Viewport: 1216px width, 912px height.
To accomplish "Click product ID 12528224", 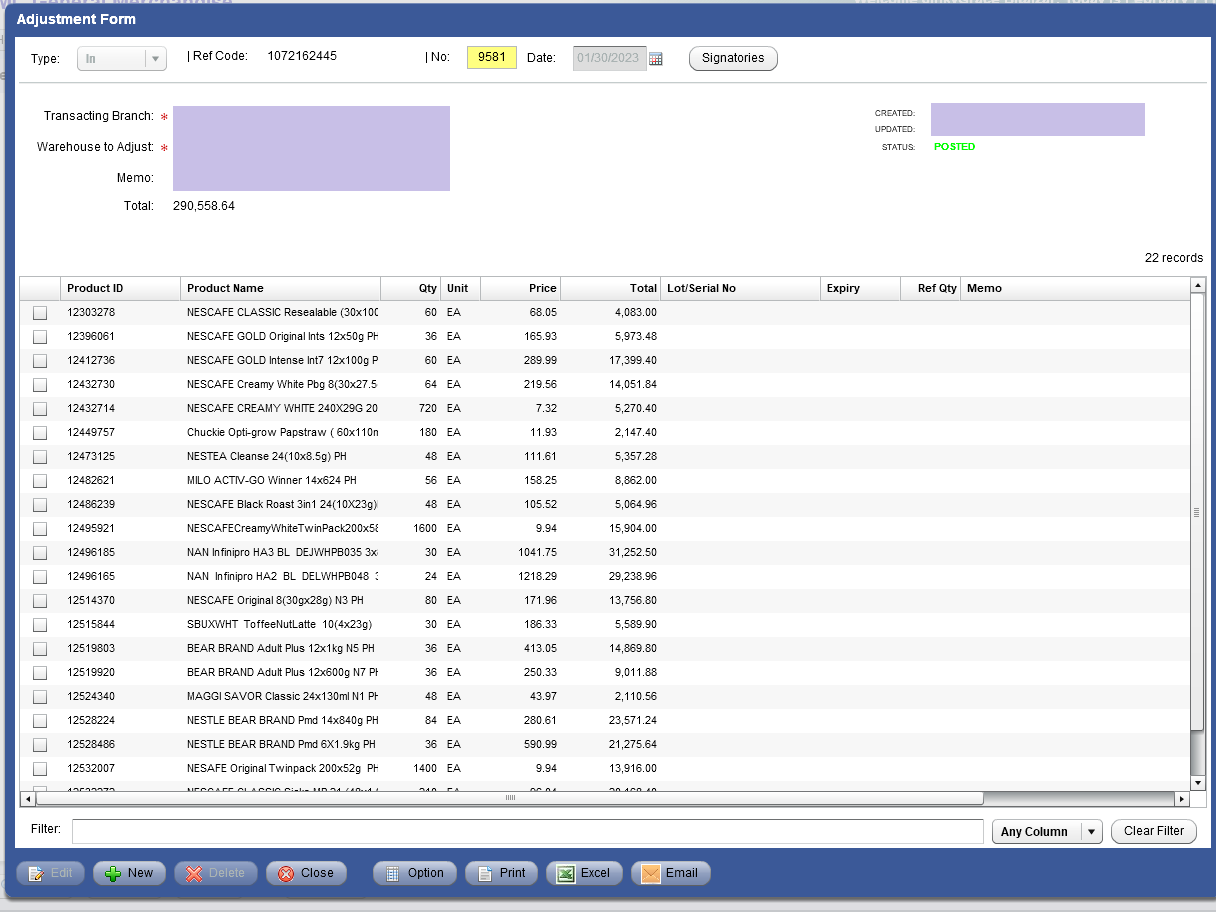I will click(x=91, y=721).
